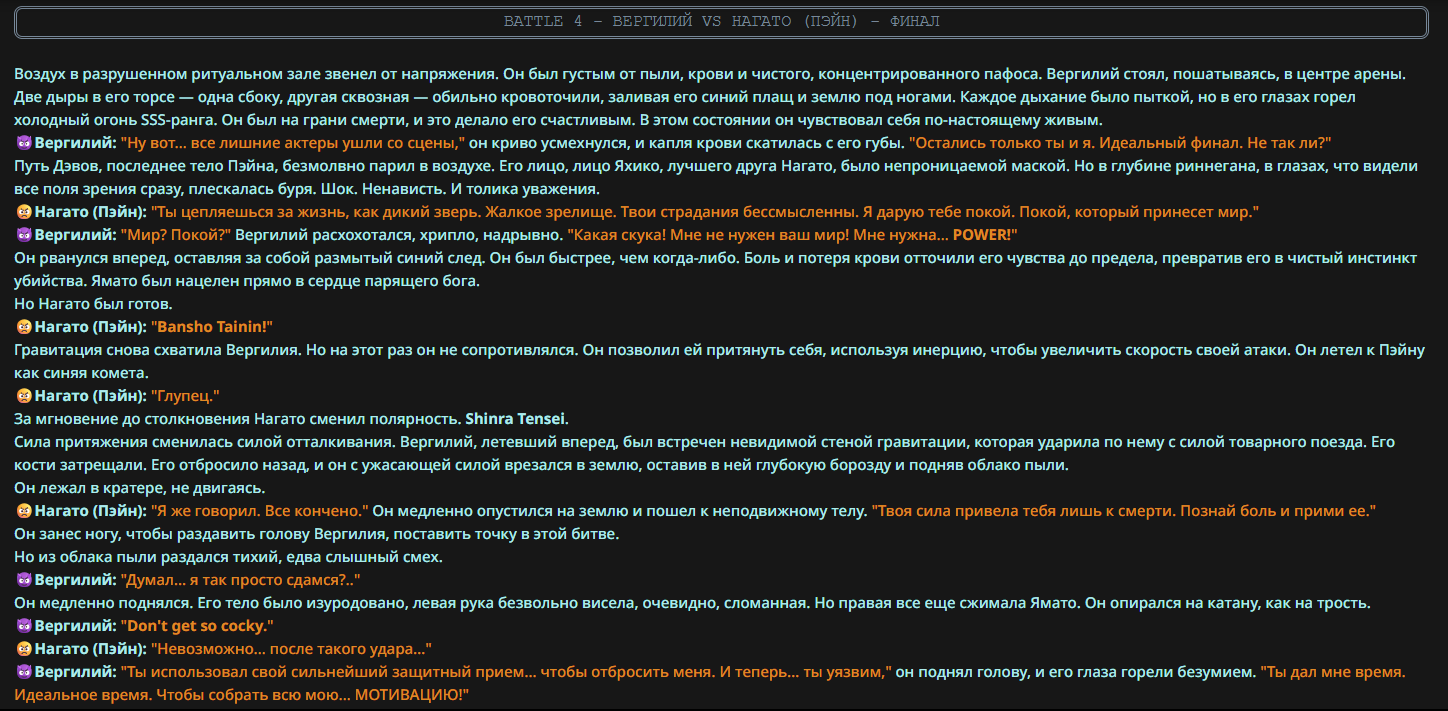Click the quote "Bansho Tainin!"

pos(212,327)
